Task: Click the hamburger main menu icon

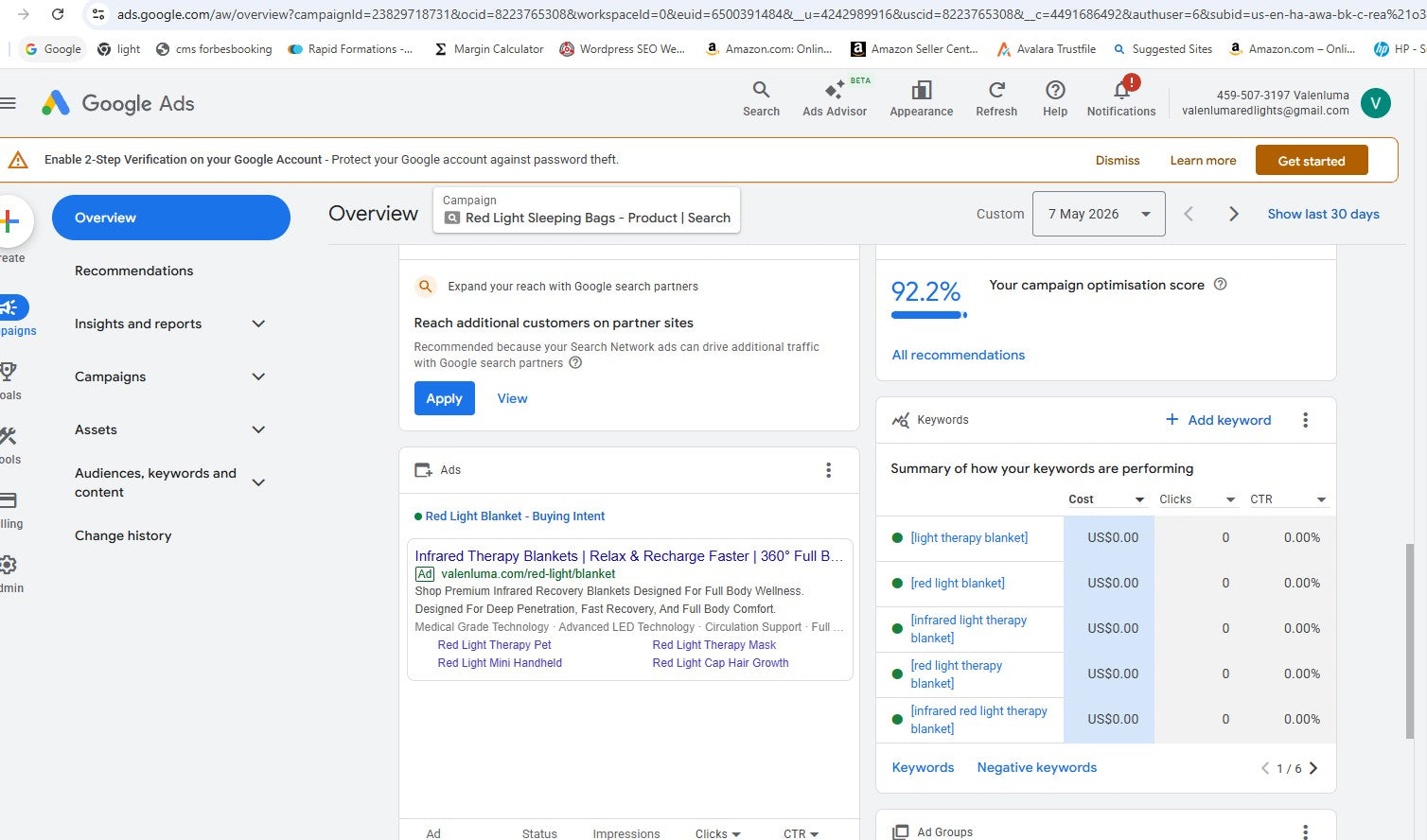Action: pos(8,103)
